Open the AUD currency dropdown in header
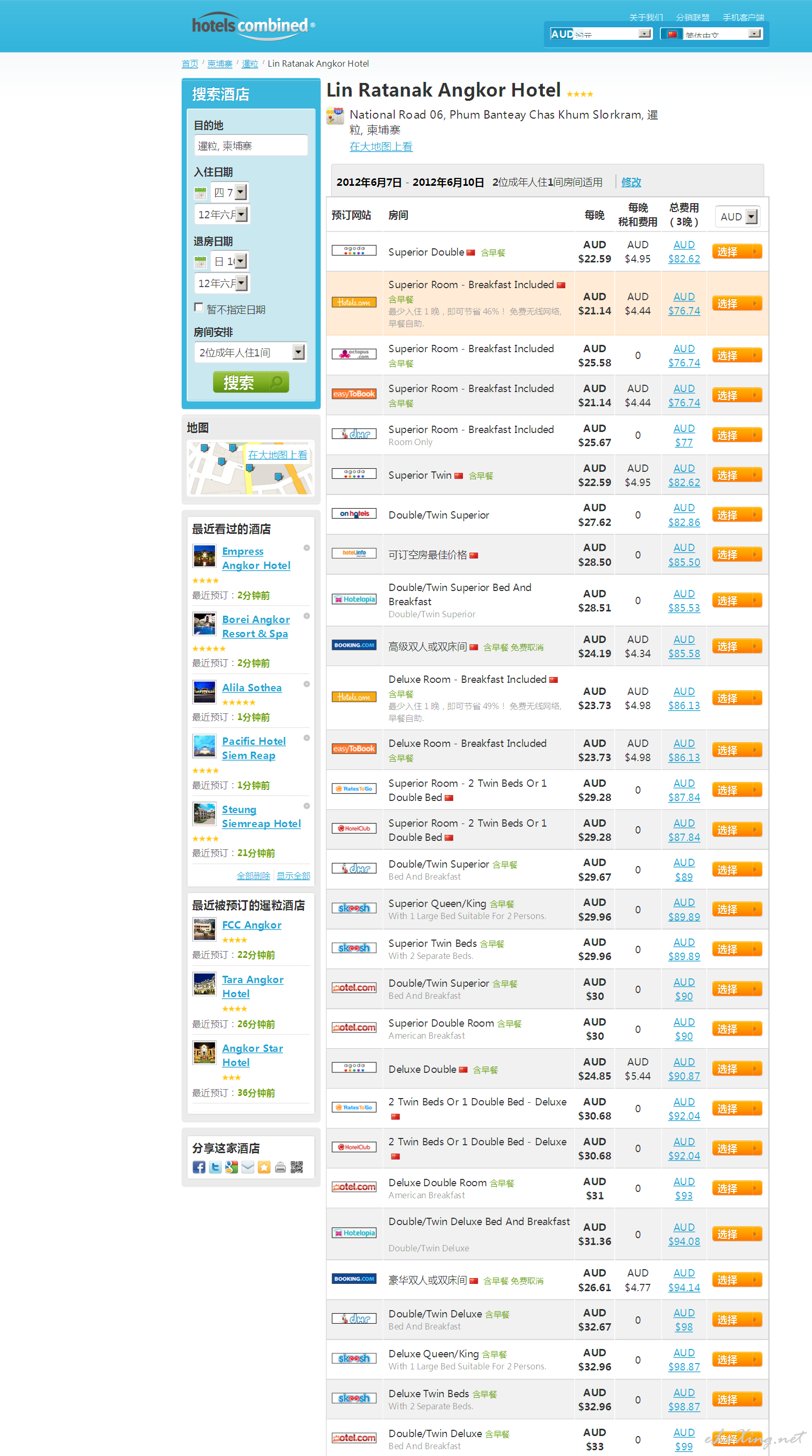 click(600, 34)
